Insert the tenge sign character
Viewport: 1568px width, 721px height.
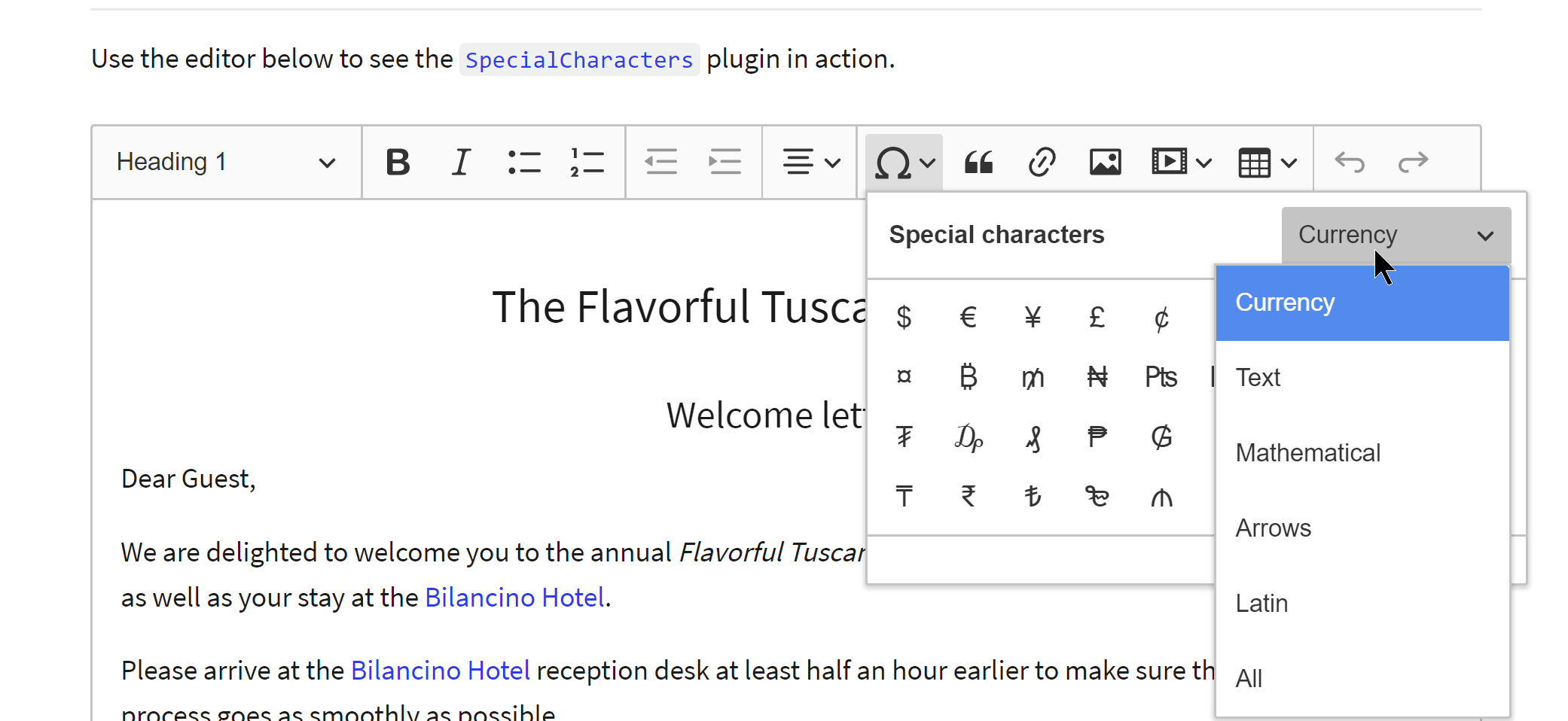click(x=904, y=497)
